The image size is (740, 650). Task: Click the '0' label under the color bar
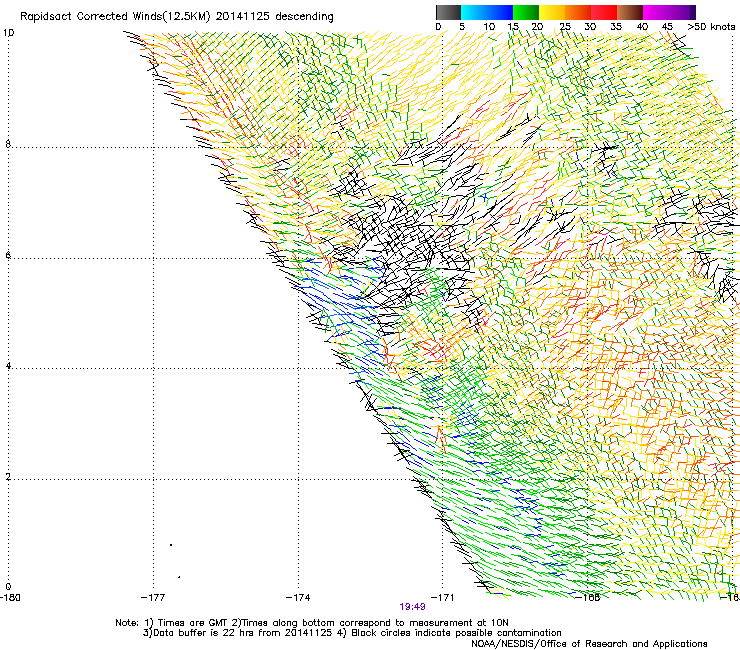[438, 27]
